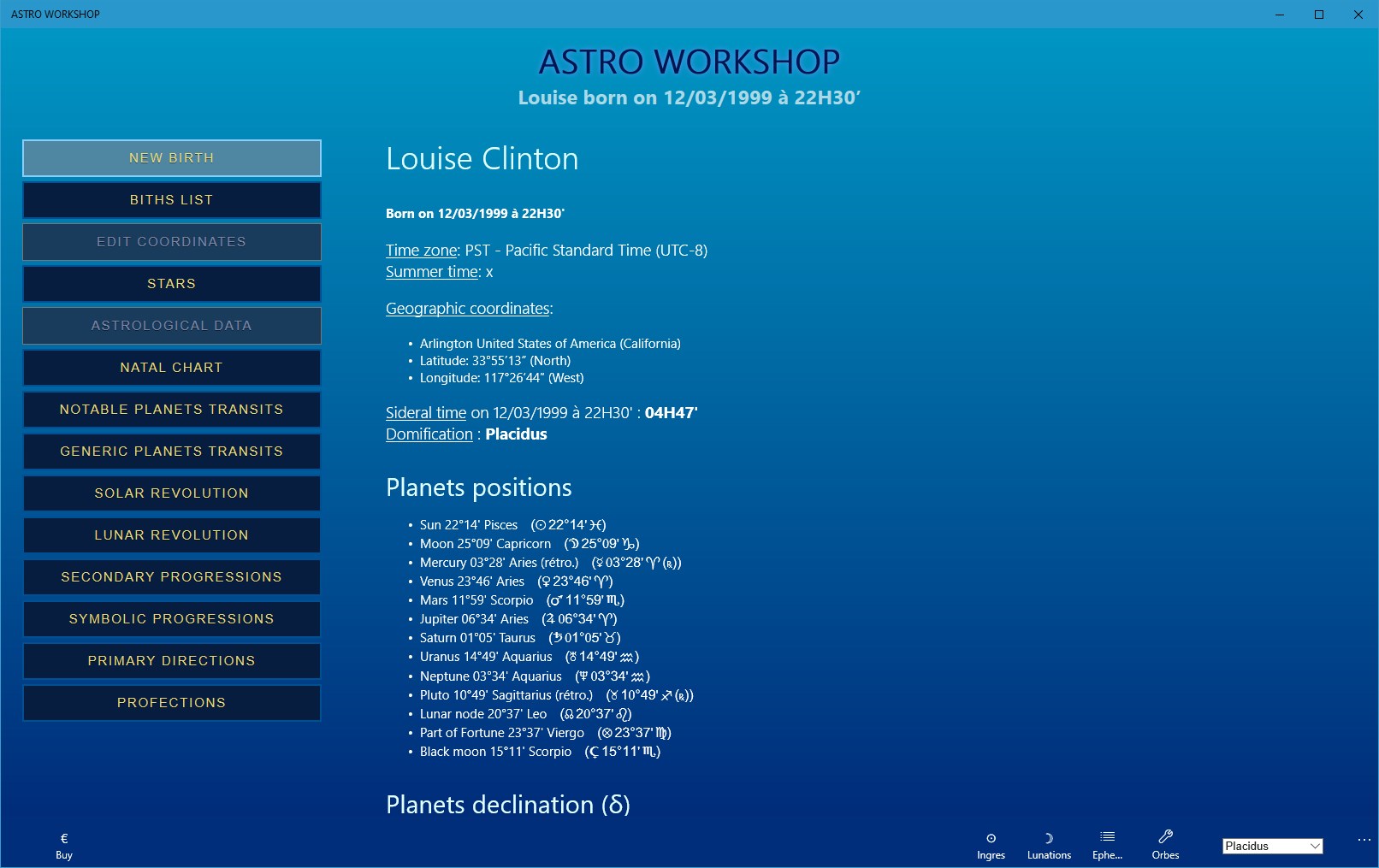Click the Time zone label
Image resolution: width=1379 pixels, height=868 pixels.
click(422, 251)
